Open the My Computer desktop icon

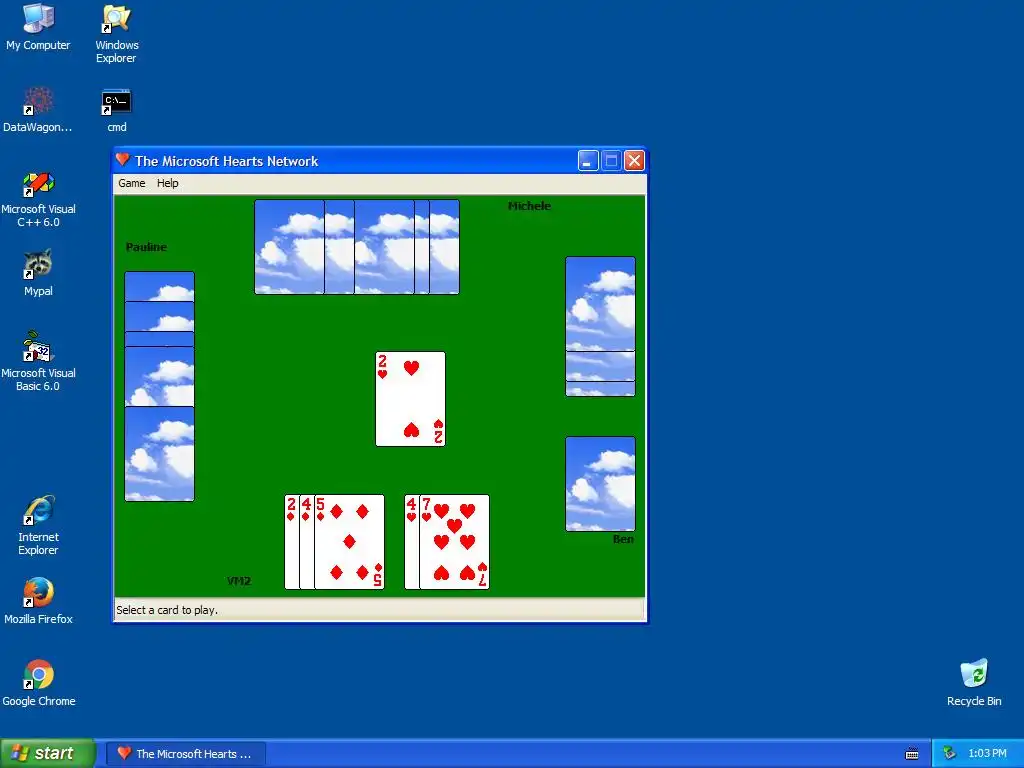click(38, 27)
